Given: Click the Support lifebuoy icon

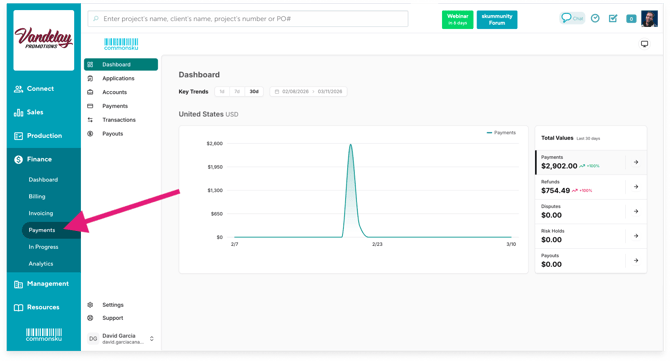Looking at the screenshot, I should click(x=90, y=318).
